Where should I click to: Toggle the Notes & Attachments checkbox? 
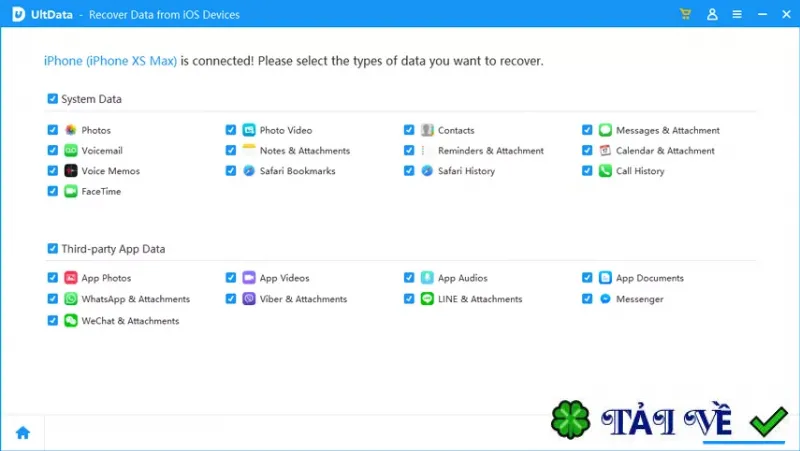point(231,150)
